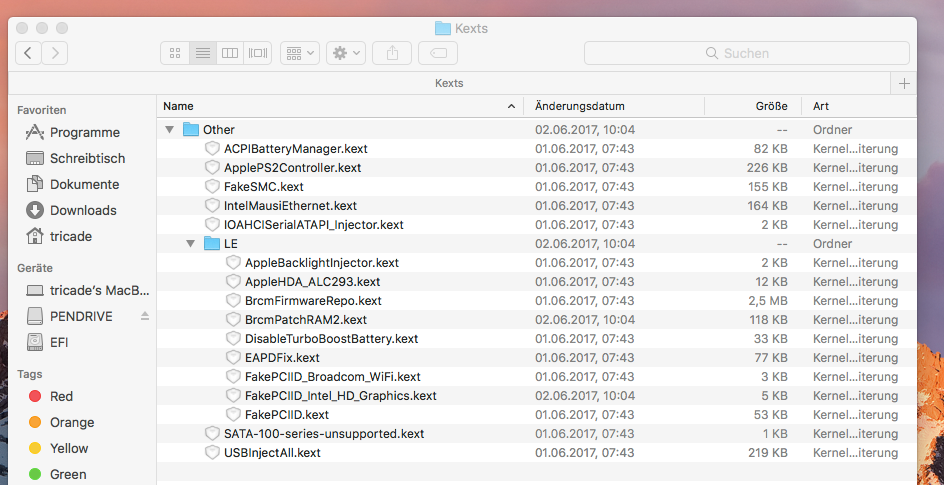Open the Action gear dropdown menu
This screenshot has height=485, width=944.
346,53
